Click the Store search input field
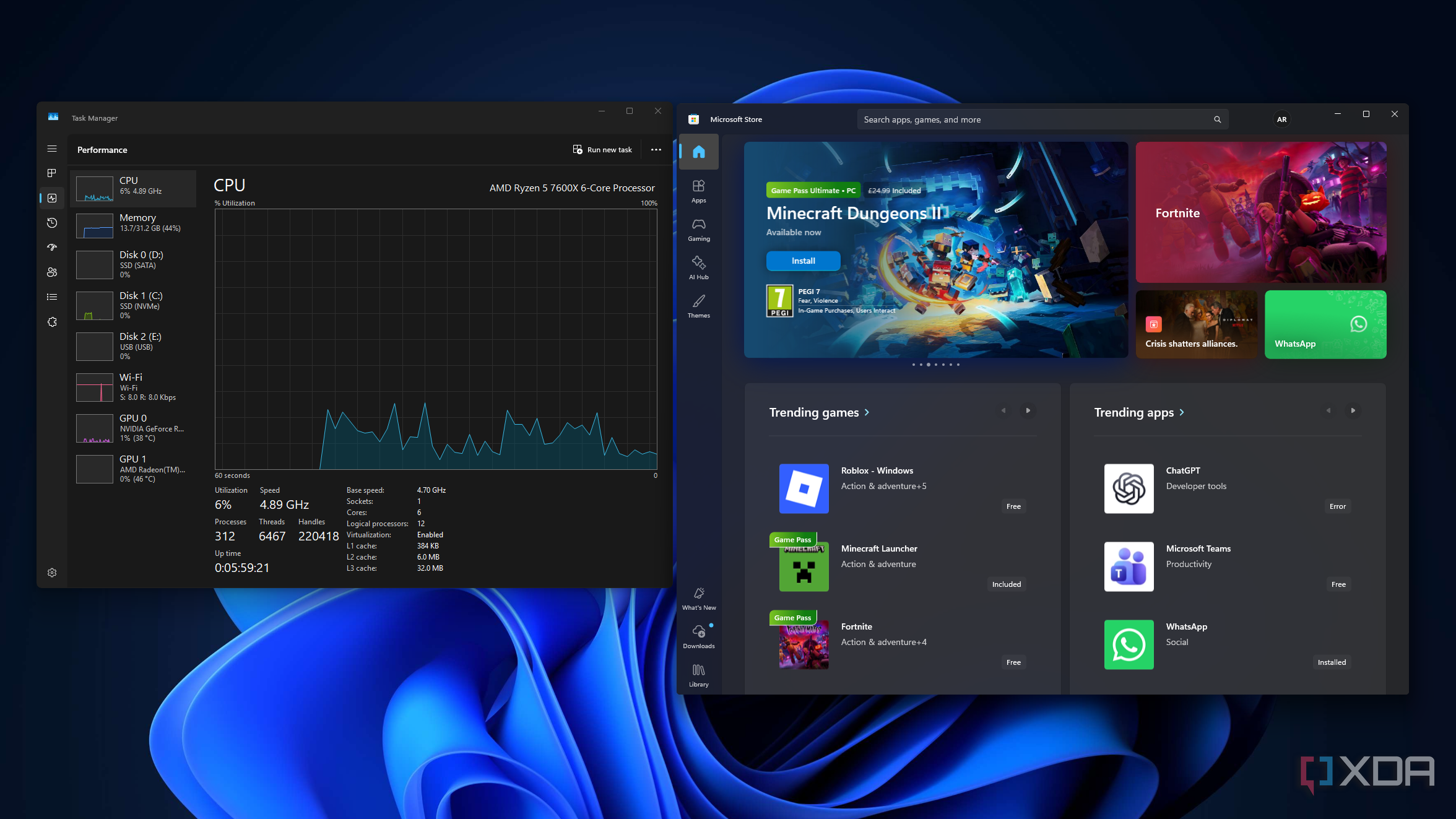 pyautogui.click(x=1042, y=119)
